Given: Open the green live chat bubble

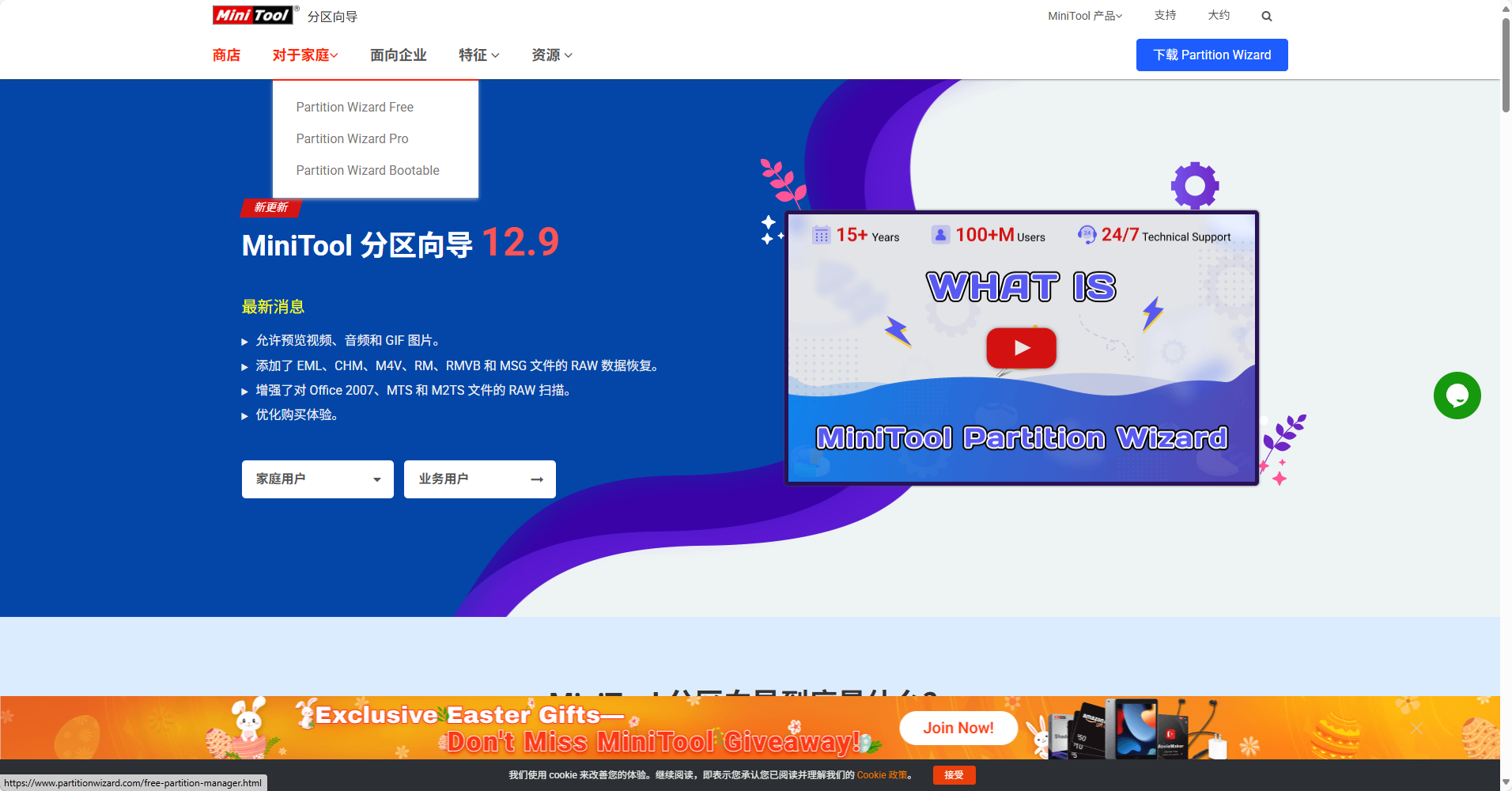Looking at the screenshot, I should pyautogui.click(x=1457, y=395).
